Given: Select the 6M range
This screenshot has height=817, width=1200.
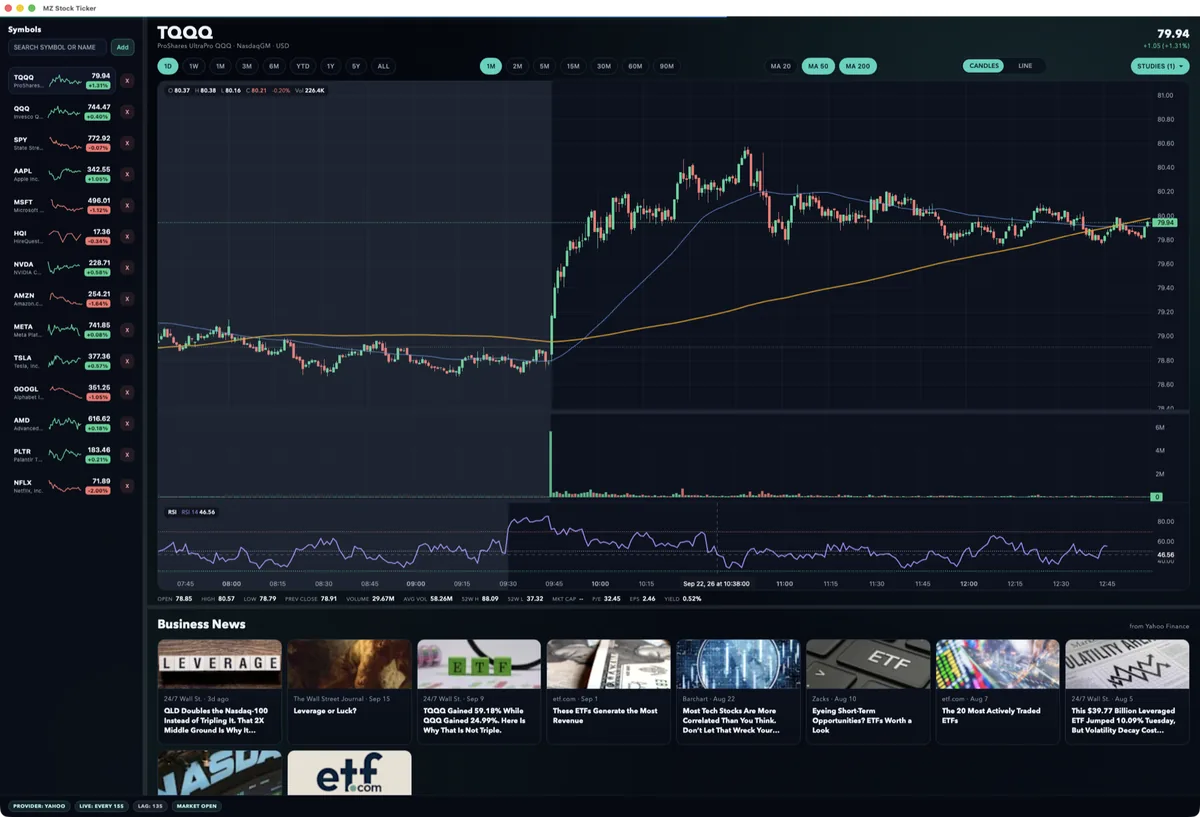Looking at the screenshot, I should [x=274, y=66].
